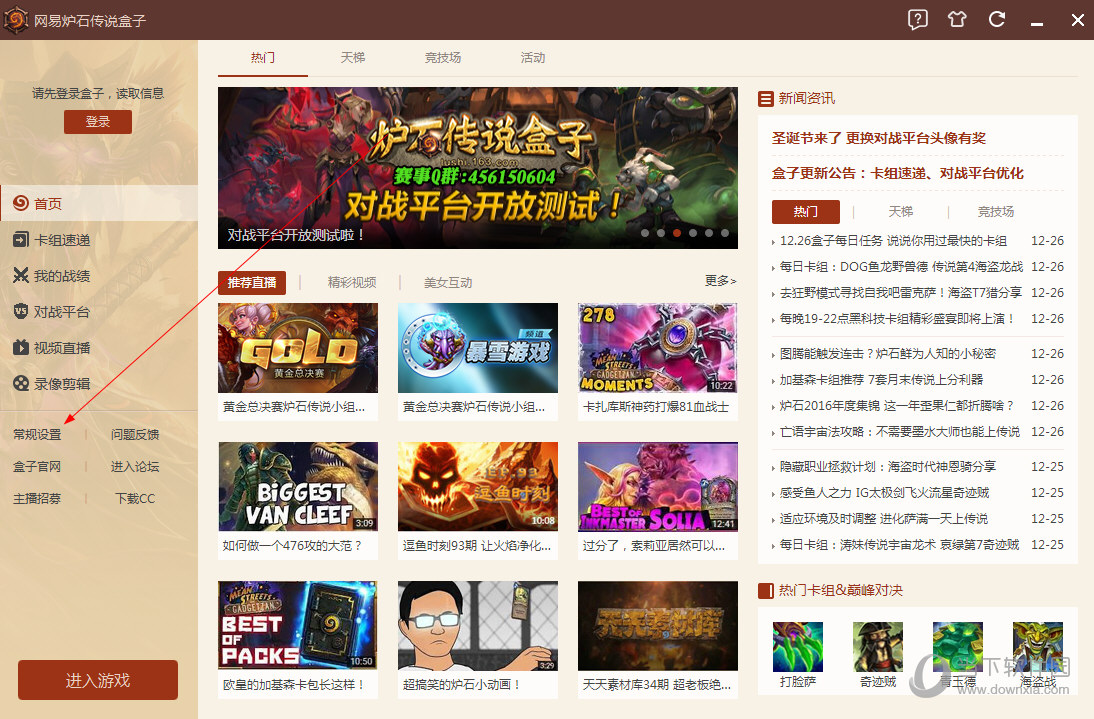Open the 奇迹贼 deck icon

point(877,647)
